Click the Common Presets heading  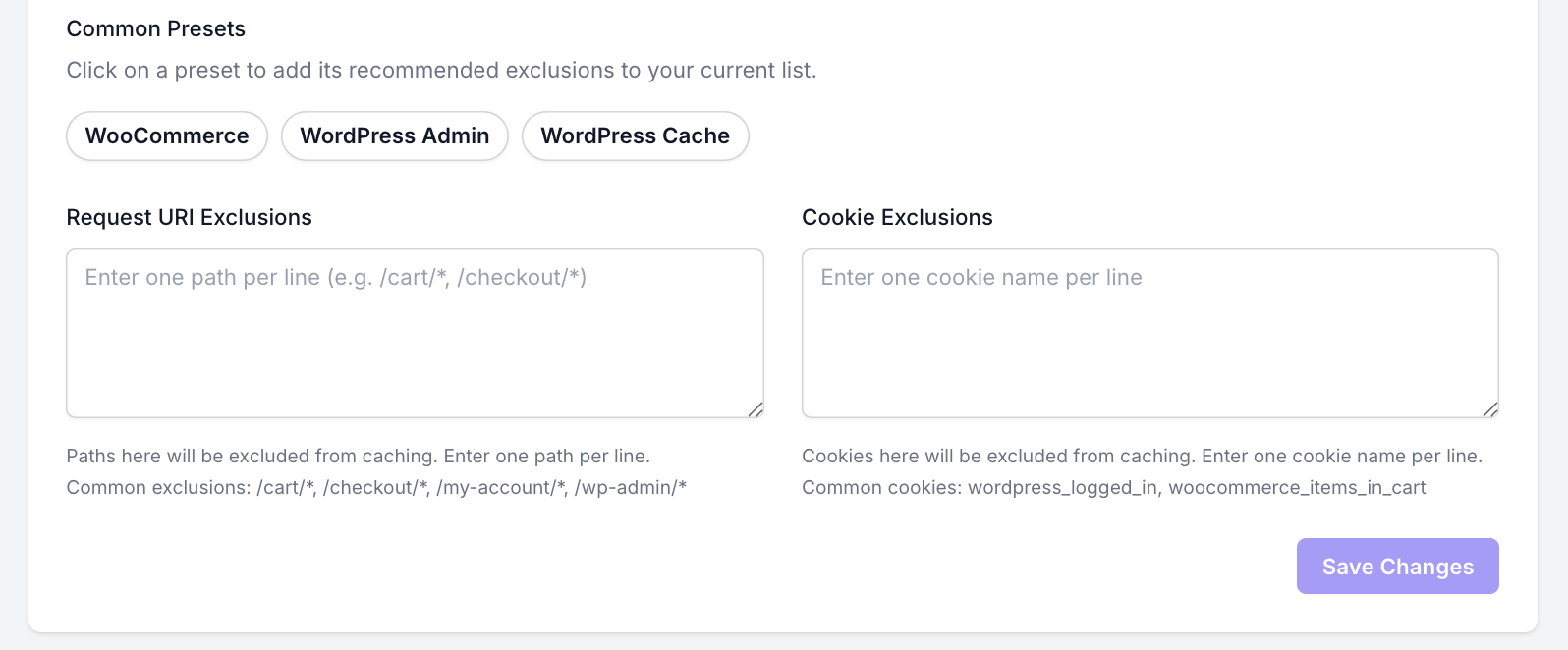156,28
